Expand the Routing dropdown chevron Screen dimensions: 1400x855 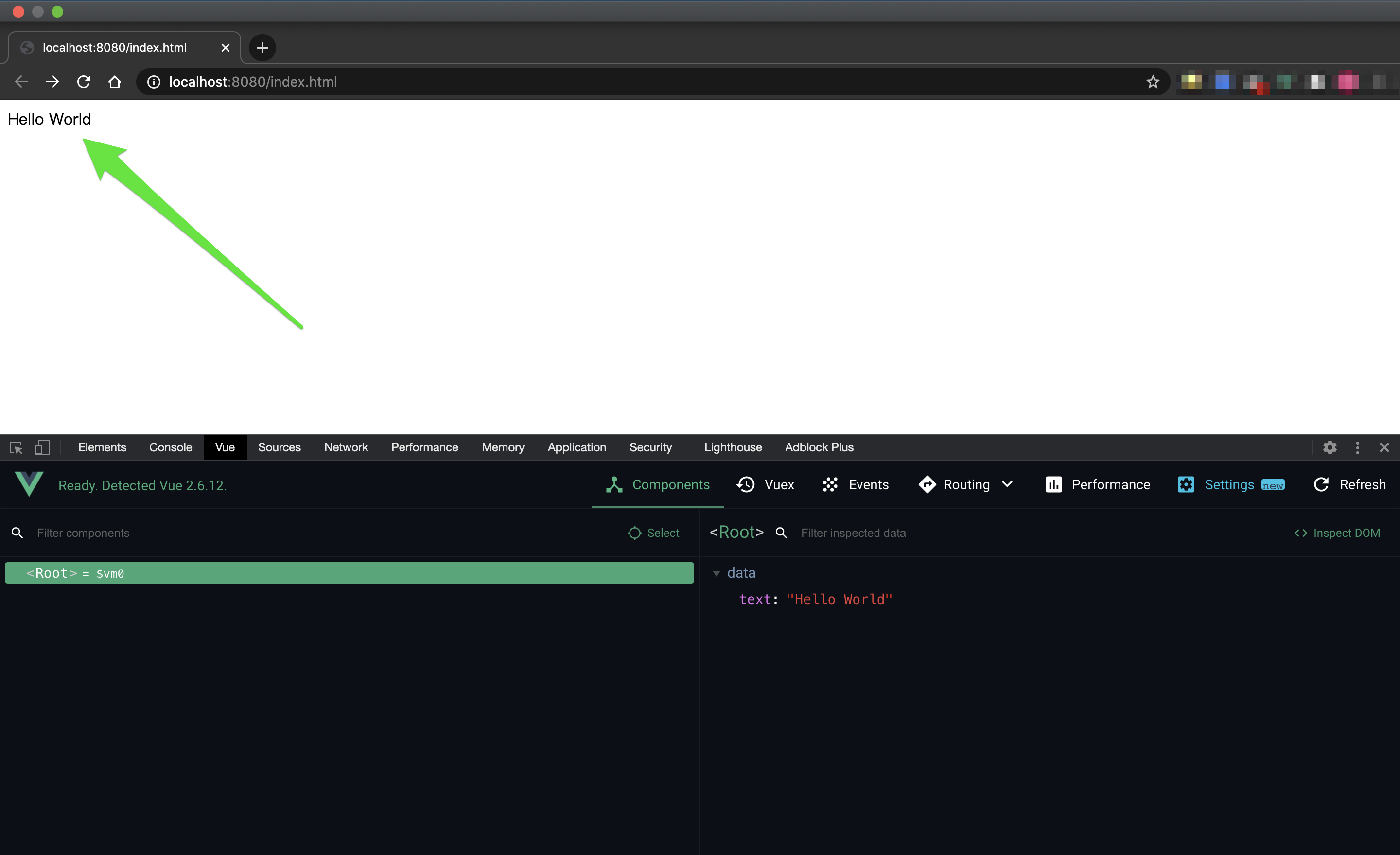(x=1007, y=484)
